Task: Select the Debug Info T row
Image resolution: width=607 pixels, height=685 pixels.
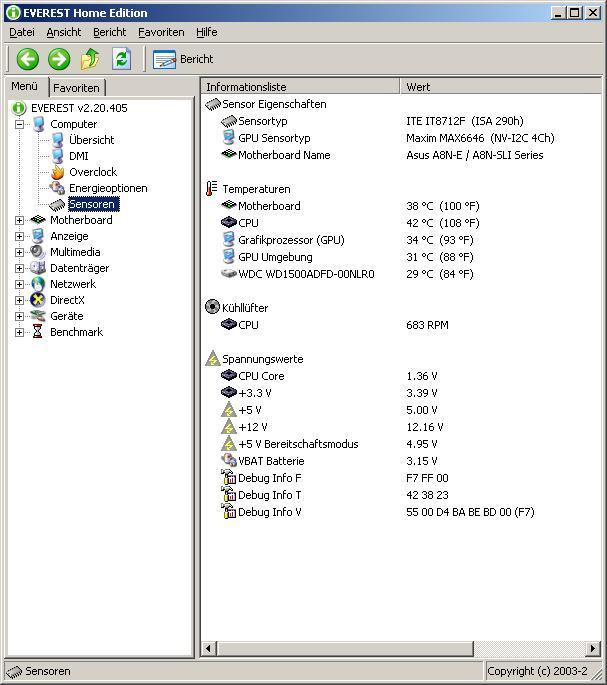Action: (401, 495)
